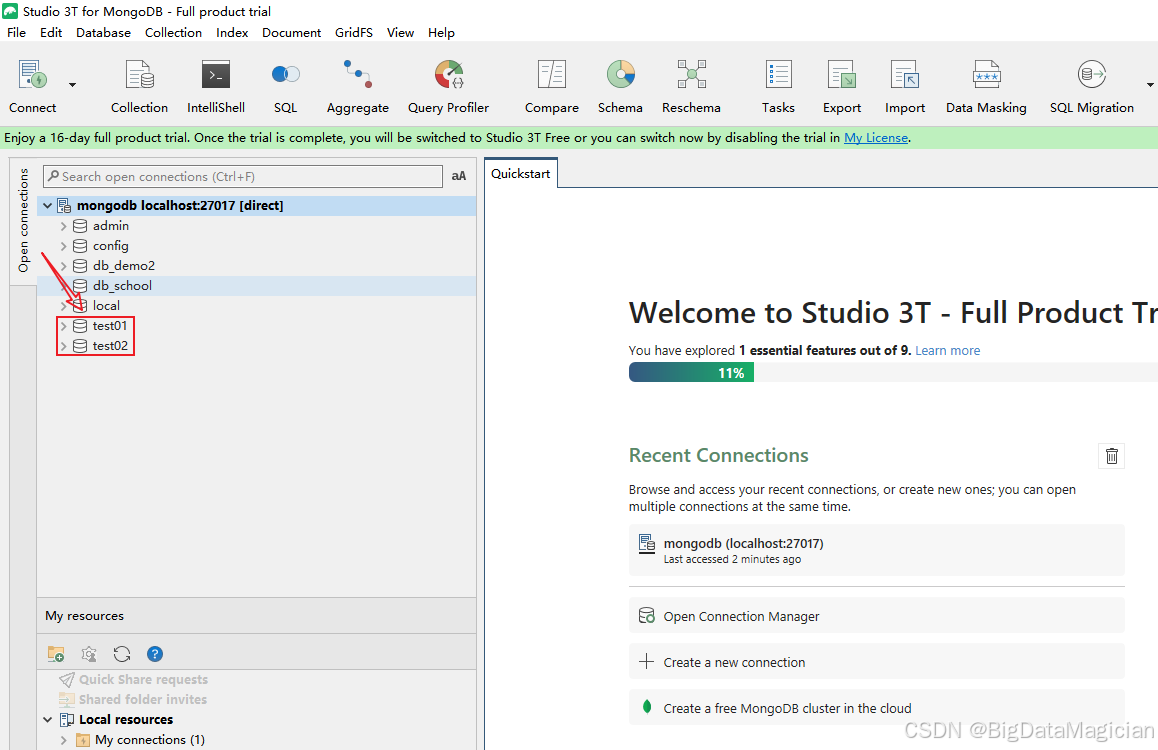Open the File menu
The height and width of the screenshot is (750, 1158).
pos(16,32)
